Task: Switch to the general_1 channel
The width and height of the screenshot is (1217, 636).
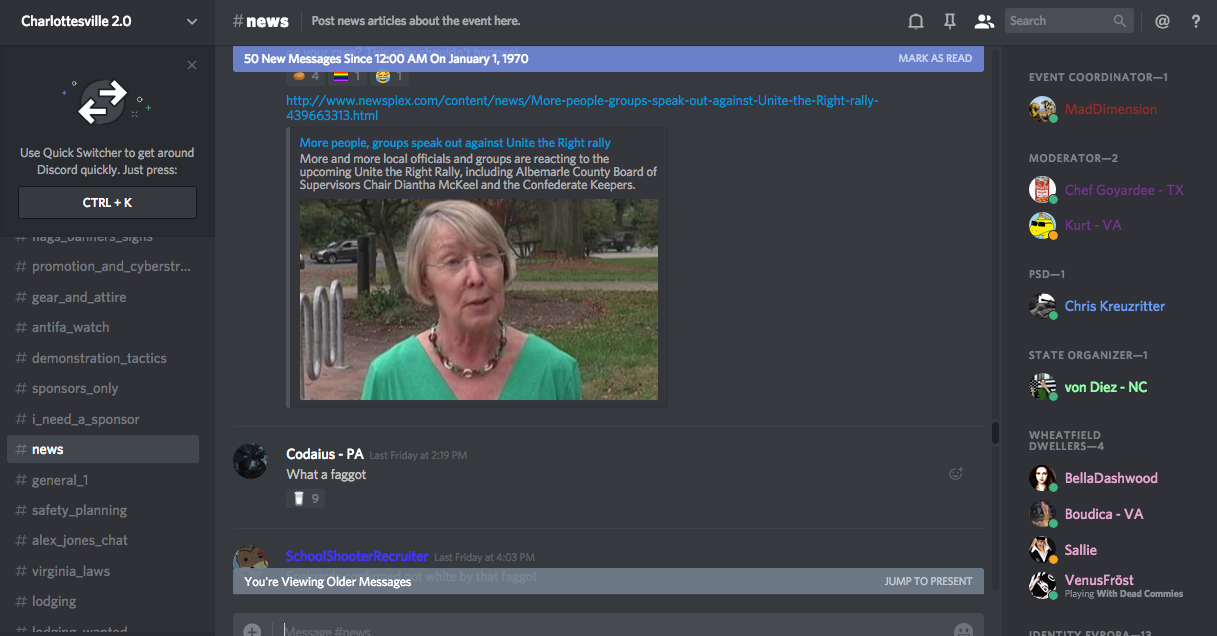Action: 60,480
